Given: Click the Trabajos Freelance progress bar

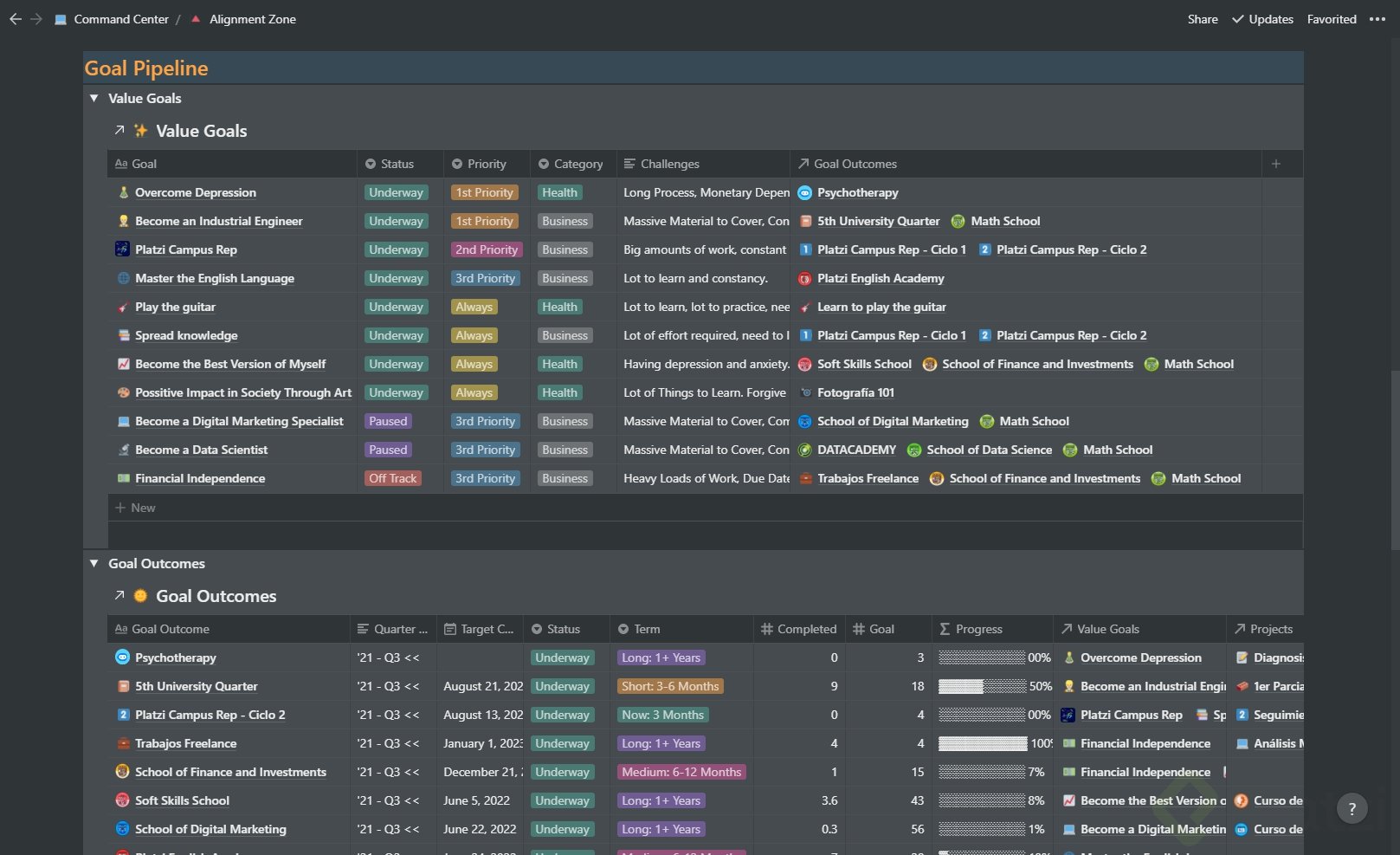Looking at the screenshot, I should click(982, 743).
